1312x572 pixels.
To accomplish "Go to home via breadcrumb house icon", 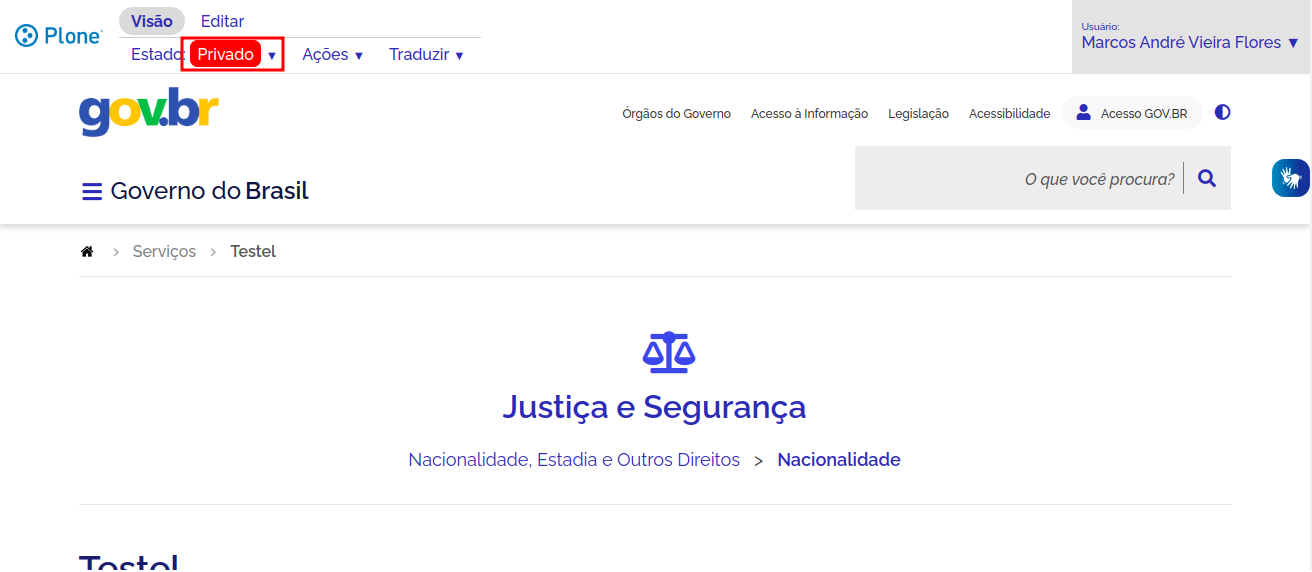I will click(87, 251).
